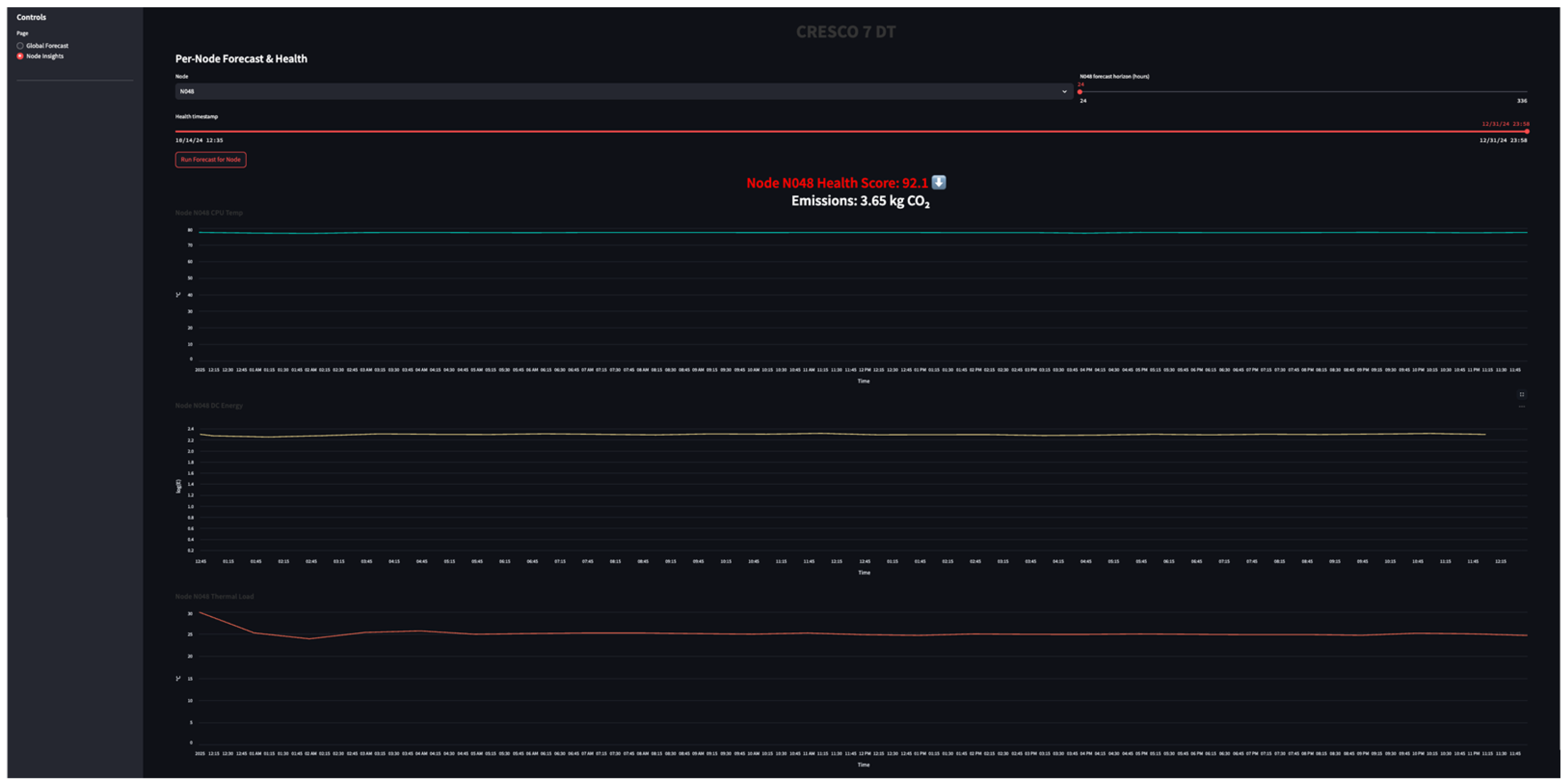The width and height of the screenshot is (1566, 784).
Task: Click the Node N048 Thermal Load chart title
Action: coord(214,596)
